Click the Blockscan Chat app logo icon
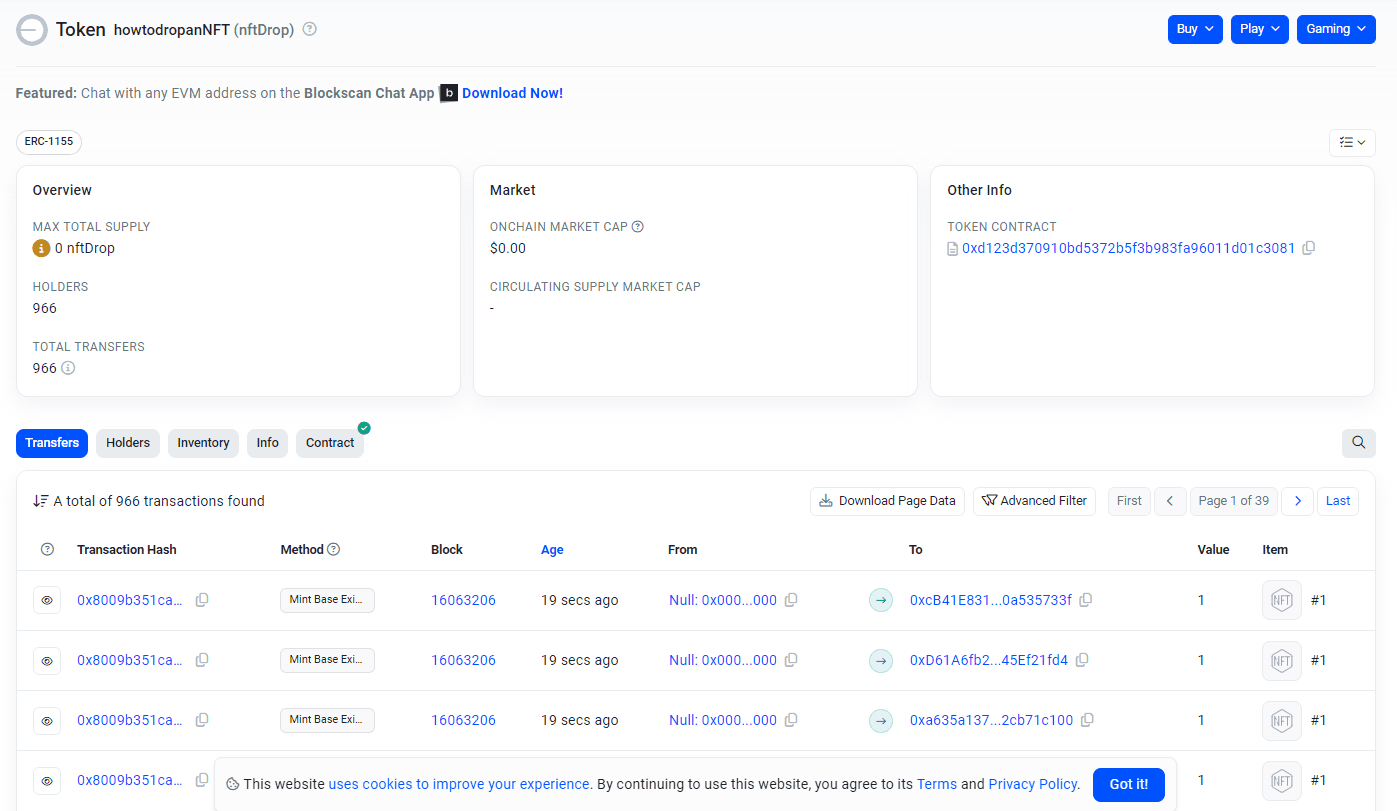Viewport: 1397px width, 811px height. [x=449, y=93]
